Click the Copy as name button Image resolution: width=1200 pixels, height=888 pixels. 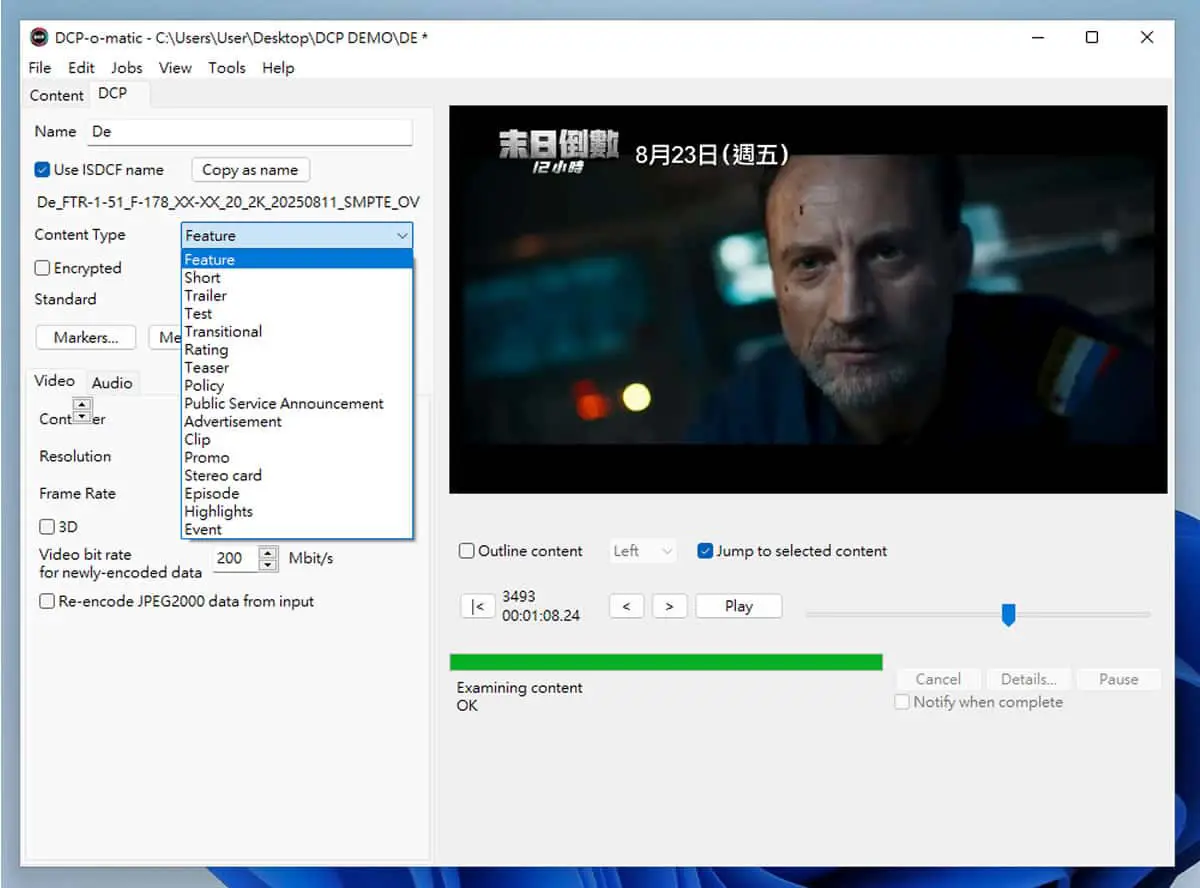click(x=250, y=170)
